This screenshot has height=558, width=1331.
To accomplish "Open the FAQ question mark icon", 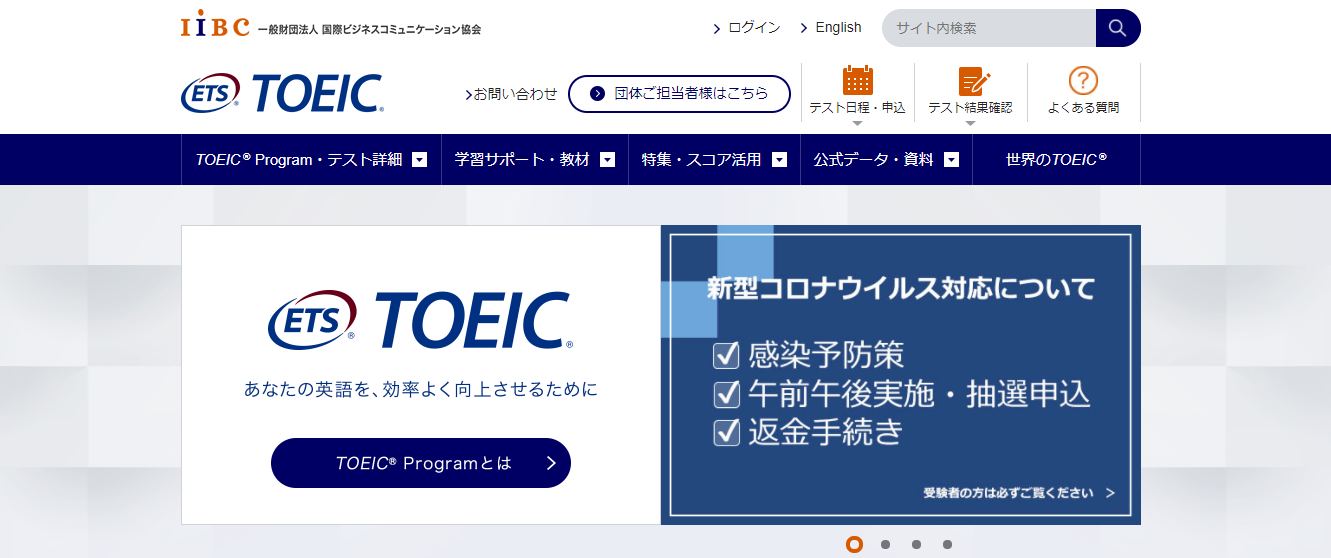I will coord(1084,80).
